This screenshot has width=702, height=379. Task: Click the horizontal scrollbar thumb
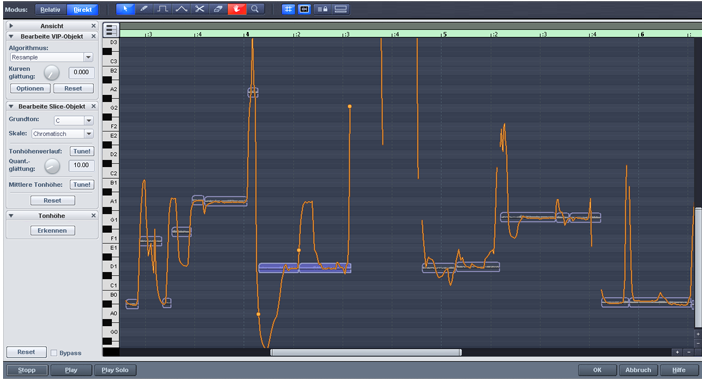click(x=366, y=353)
